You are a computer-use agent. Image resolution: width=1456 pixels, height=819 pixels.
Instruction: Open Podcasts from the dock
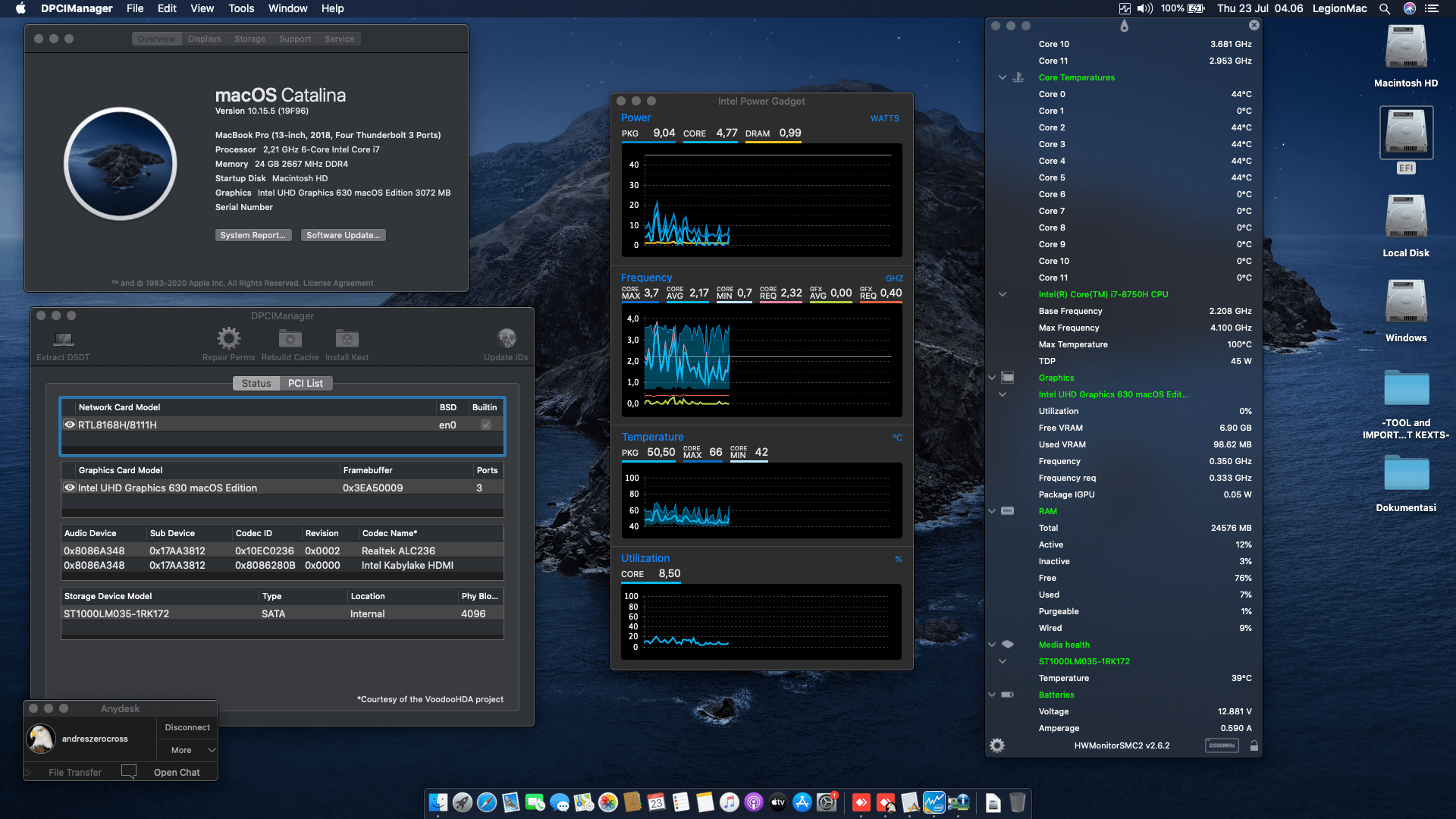click(754, 802)
